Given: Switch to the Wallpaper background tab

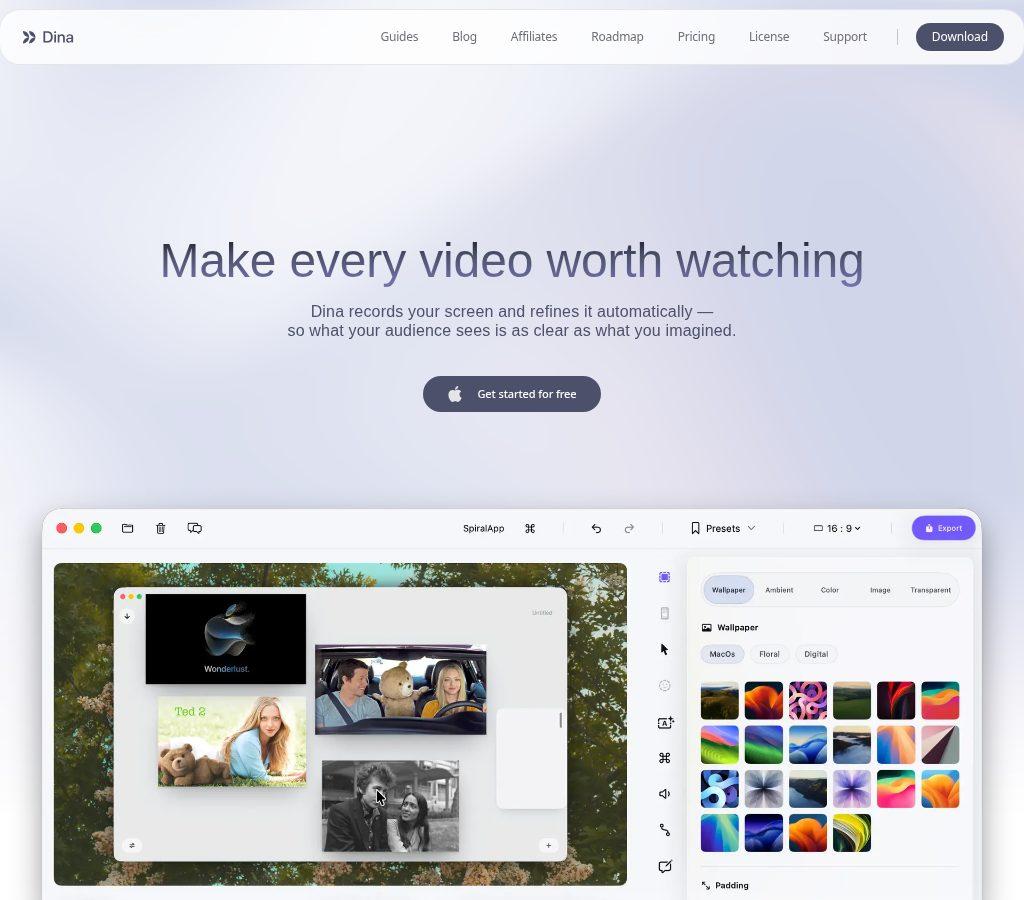Looking at the screenshot, I should coord(728,590).
